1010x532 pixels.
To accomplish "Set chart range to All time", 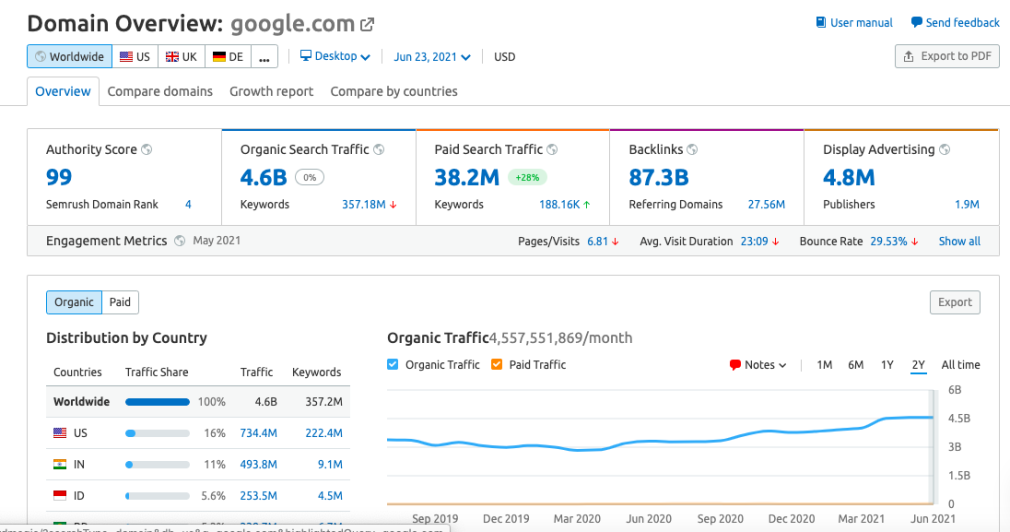I will click(960, 365).
